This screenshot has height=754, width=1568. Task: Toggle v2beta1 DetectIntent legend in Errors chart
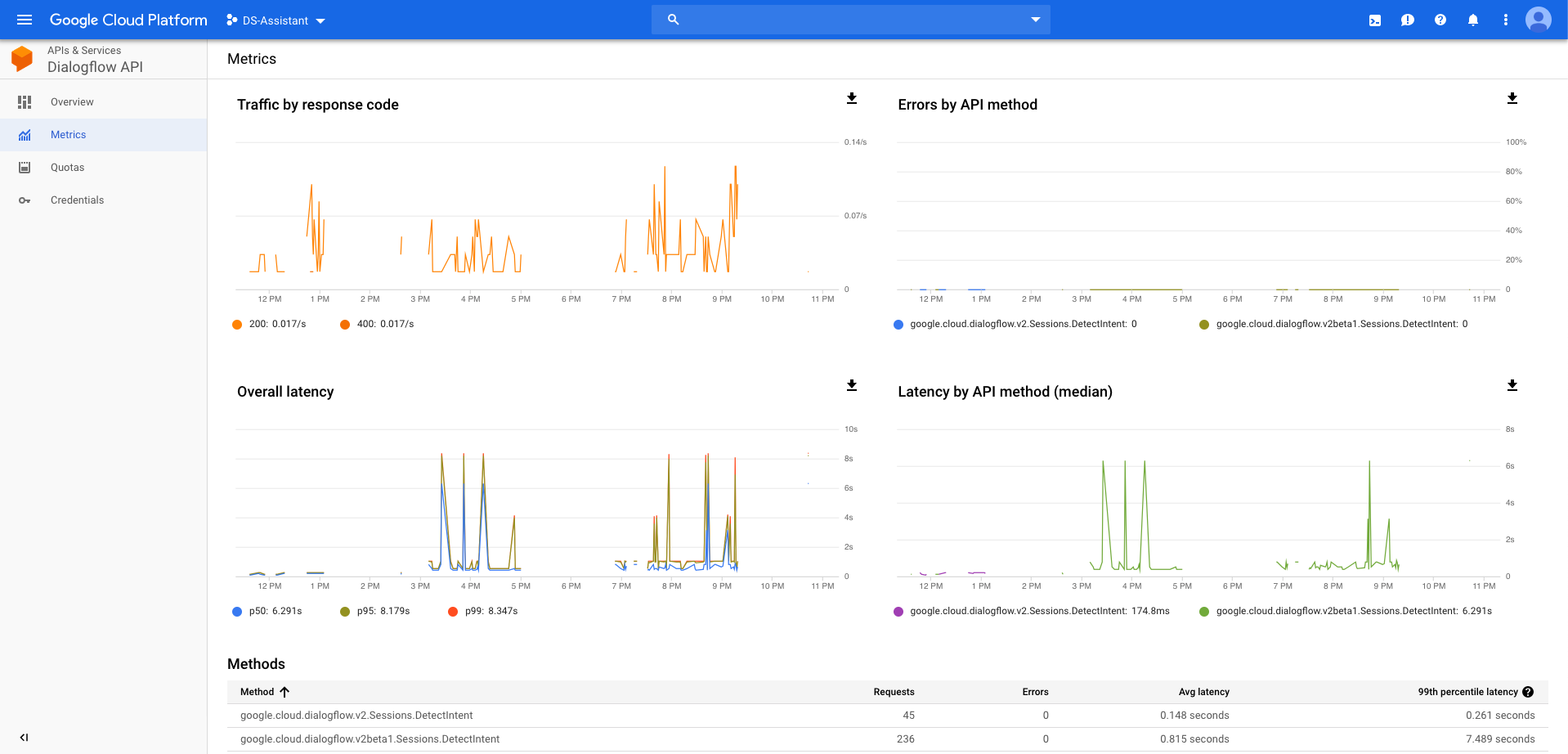tap(1333, 324)
